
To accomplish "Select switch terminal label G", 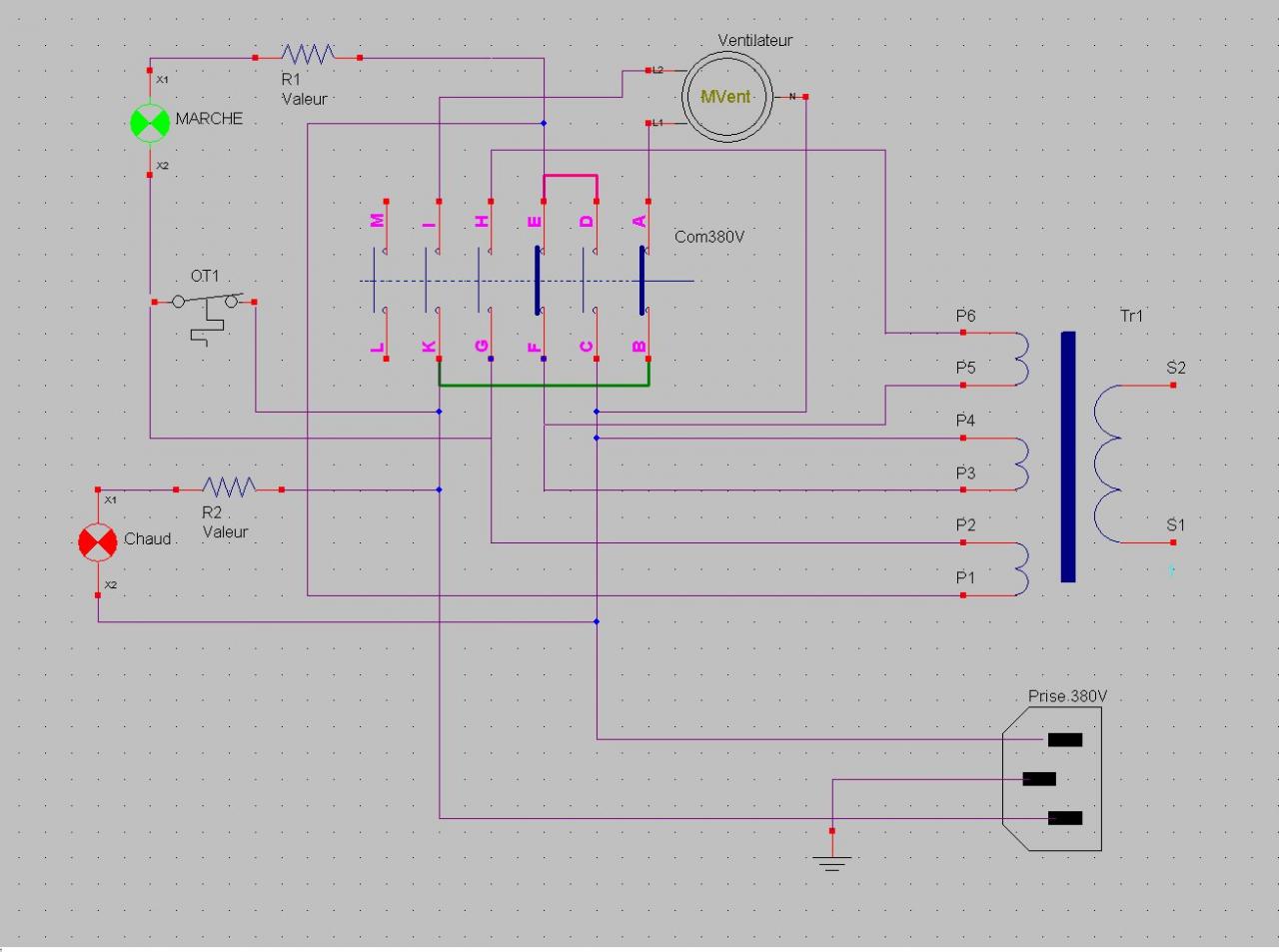I will [482, 346].
